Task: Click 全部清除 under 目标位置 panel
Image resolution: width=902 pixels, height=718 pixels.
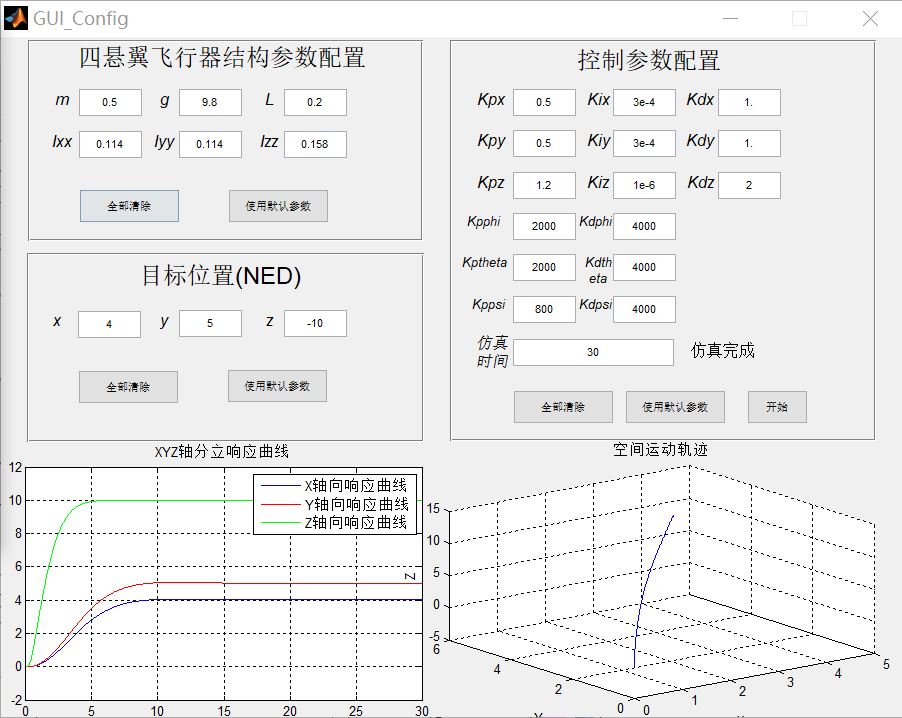Action: coord(129,386)
